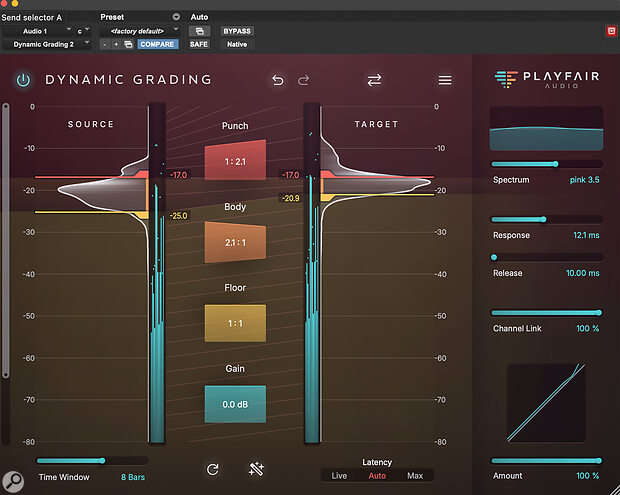Click the preset copy icon beside COMPARE
620x495 pixels.
(x=128, y=44)
